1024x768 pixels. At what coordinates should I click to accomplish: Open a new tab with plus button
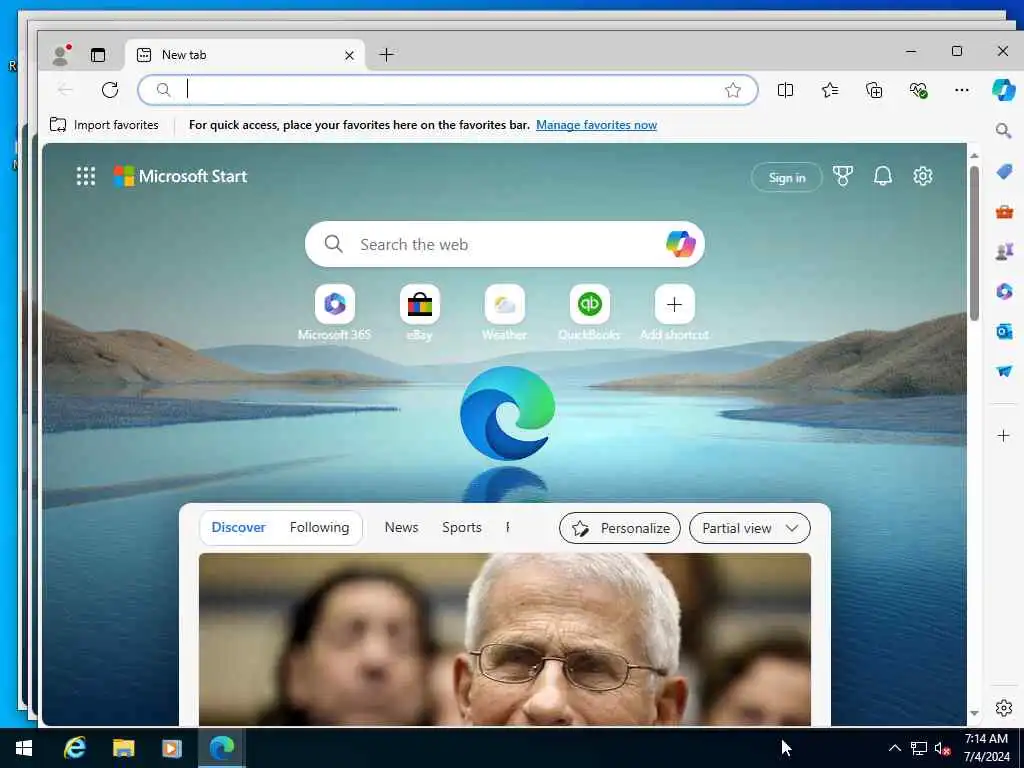pos(387,55)
